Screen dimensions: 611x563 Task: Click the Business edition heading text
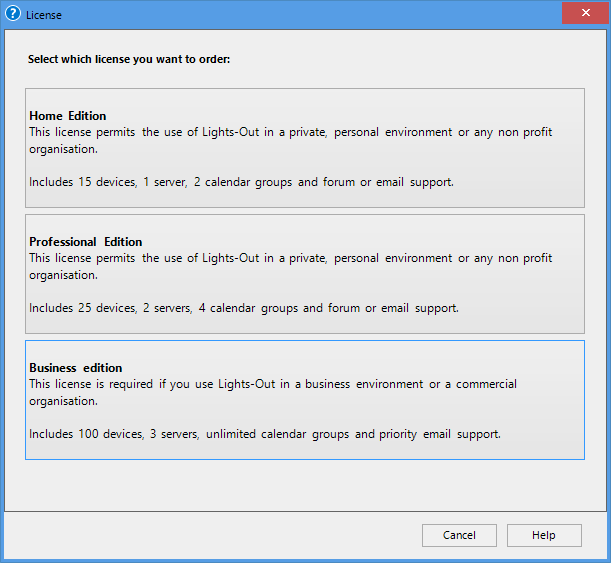(x=76, y=368)
